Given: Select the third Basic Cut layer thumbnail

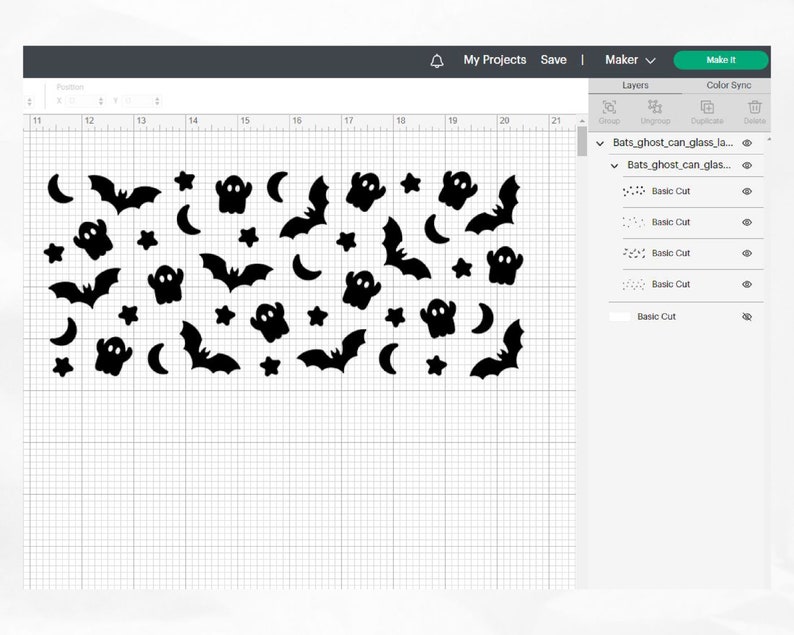Looking at the screenshot, I should pyautogui.click(x=633, y=253).
